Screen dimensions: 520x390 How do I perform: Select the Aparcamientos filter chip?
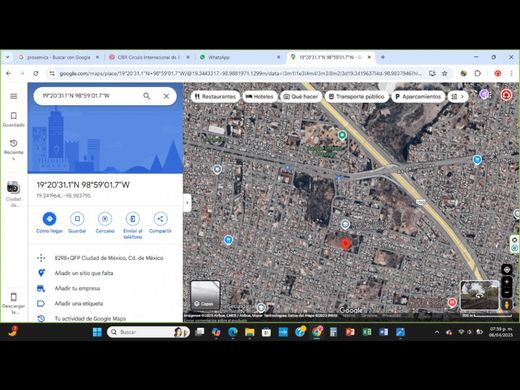418,97
